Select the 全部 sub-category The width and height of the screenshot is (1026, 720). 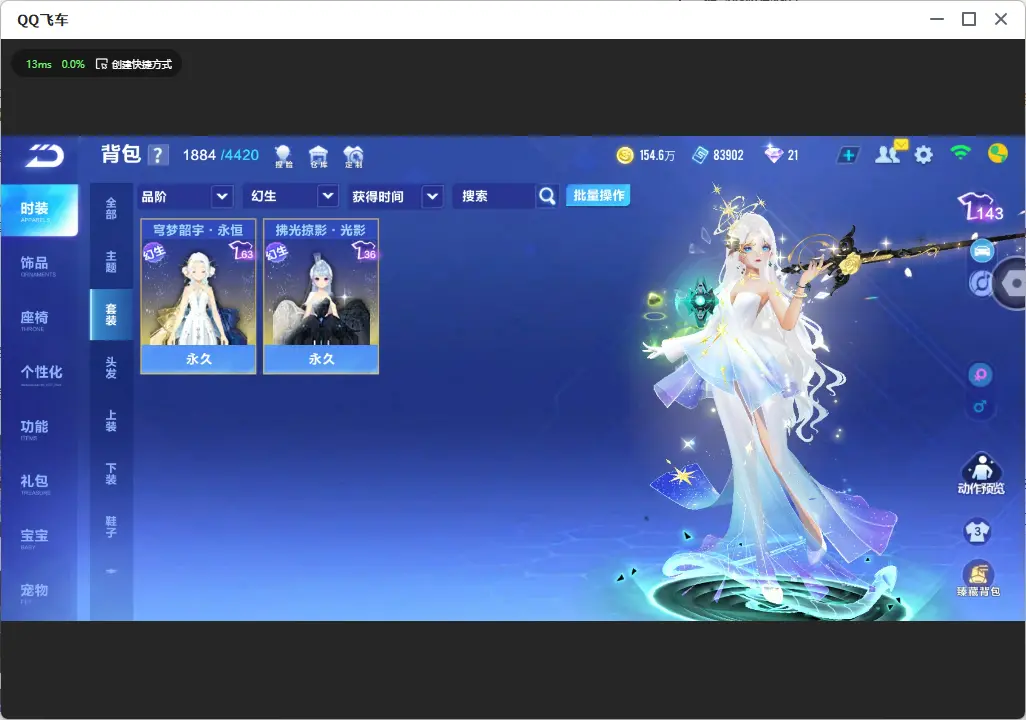111,208
